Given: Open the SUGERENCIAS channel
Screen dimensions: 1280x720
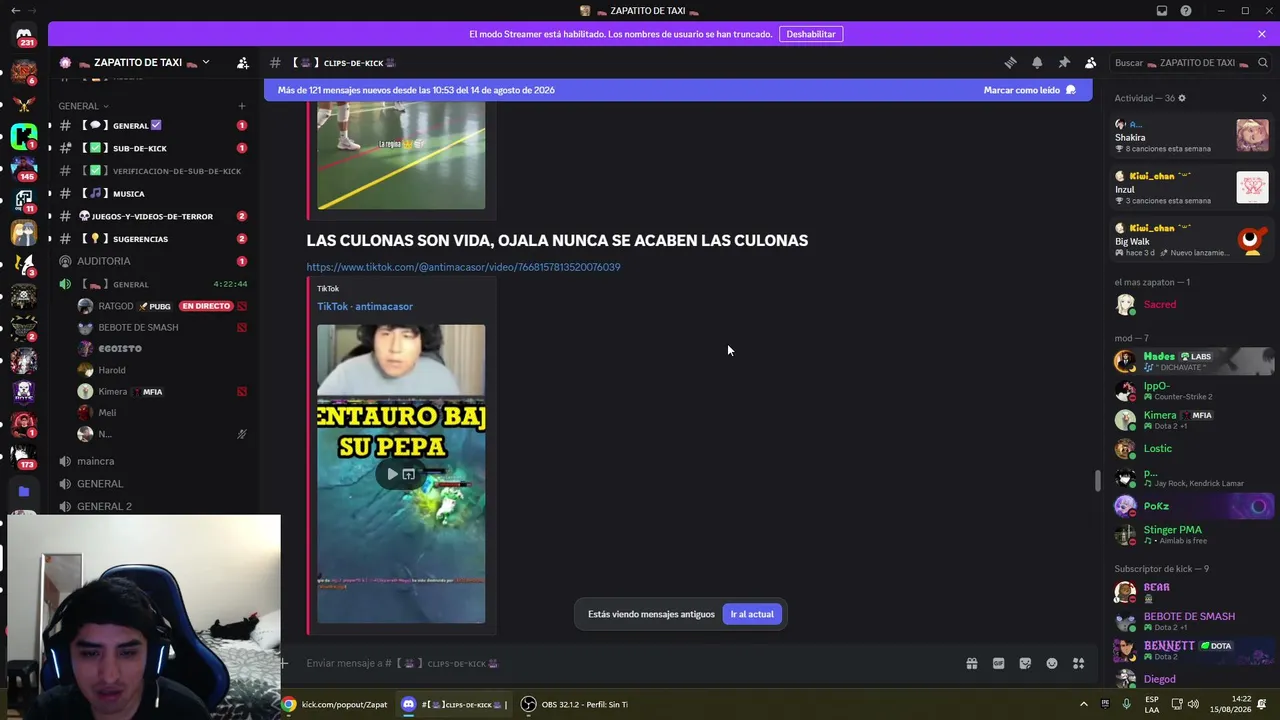Looking at the screenshot, I should (x=152, y=239).
